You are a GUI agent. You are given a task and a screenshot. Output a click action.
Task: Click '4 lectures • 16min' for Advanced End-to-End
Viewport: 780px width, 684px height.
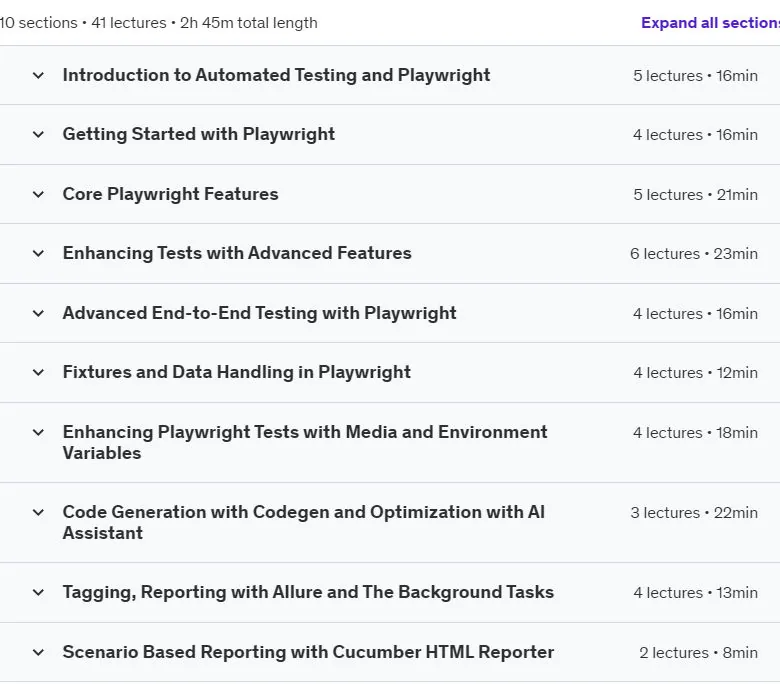click(x=695, y=314)
